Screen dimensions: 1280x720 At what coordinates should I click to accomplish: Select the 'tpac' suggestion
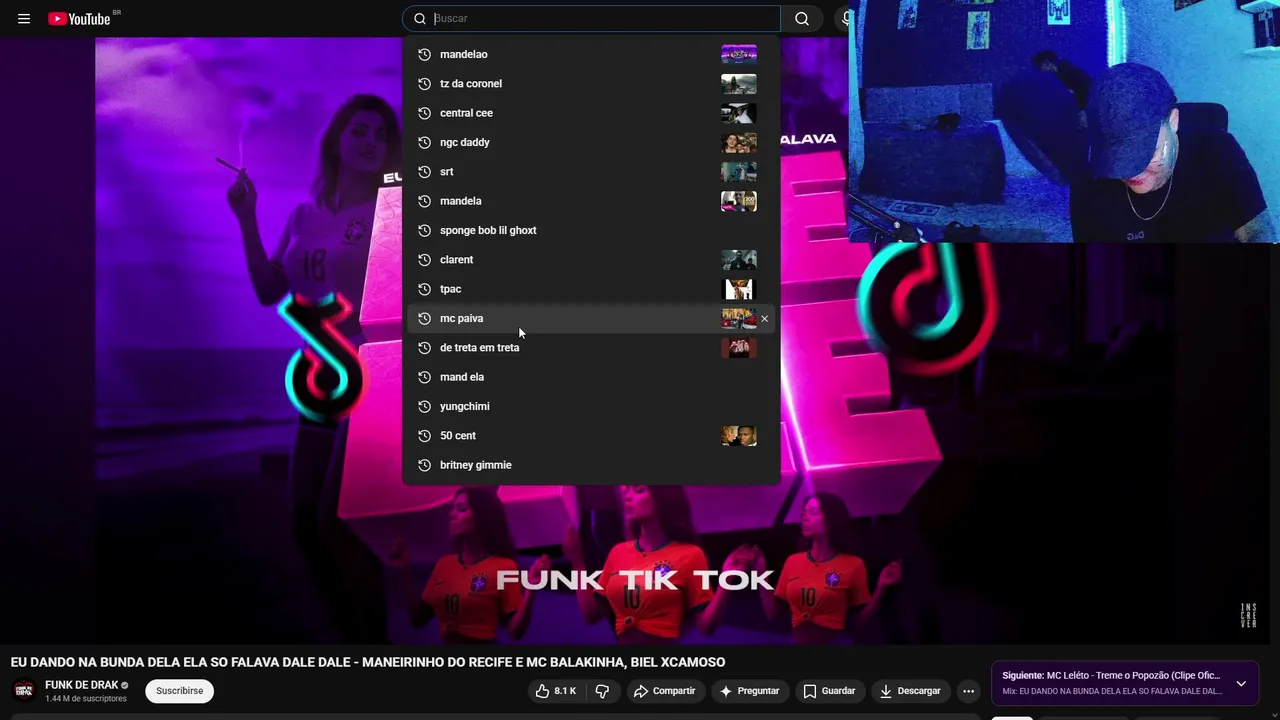(x=591, y=289)
